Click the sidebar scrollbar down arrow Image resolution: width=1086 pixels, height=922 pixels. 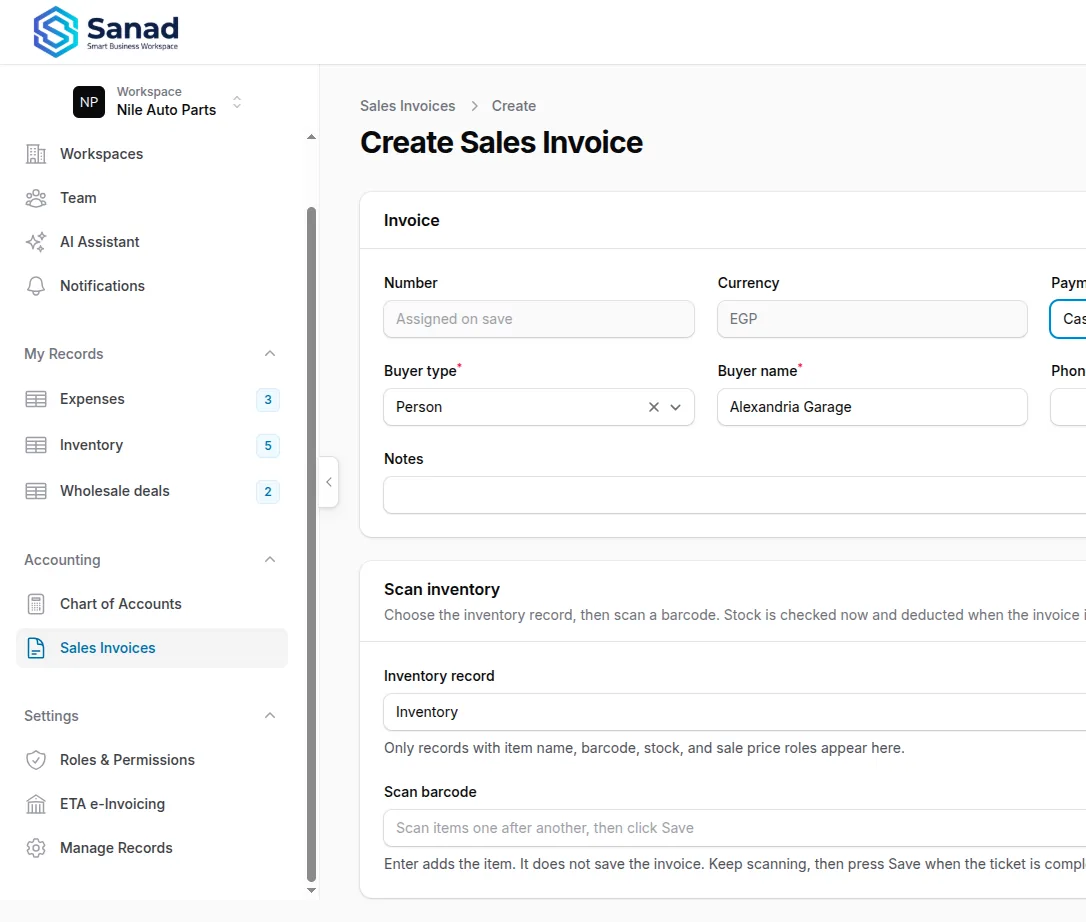312,891
